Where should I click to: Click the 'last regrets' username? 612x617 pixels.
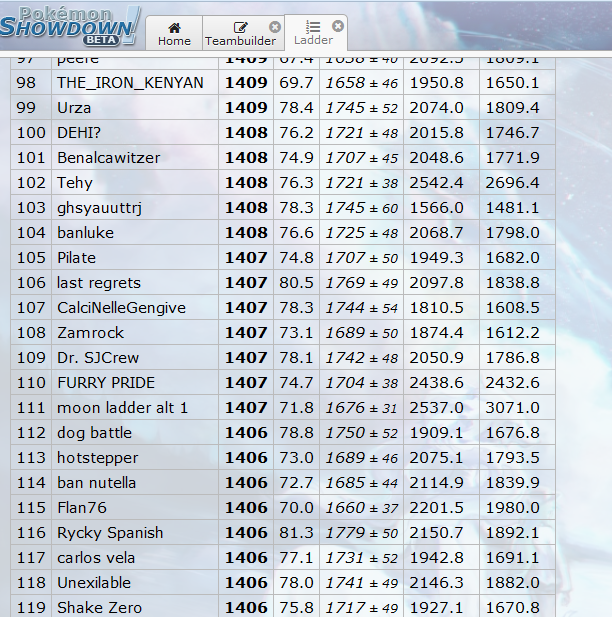(x=99, y=283)
